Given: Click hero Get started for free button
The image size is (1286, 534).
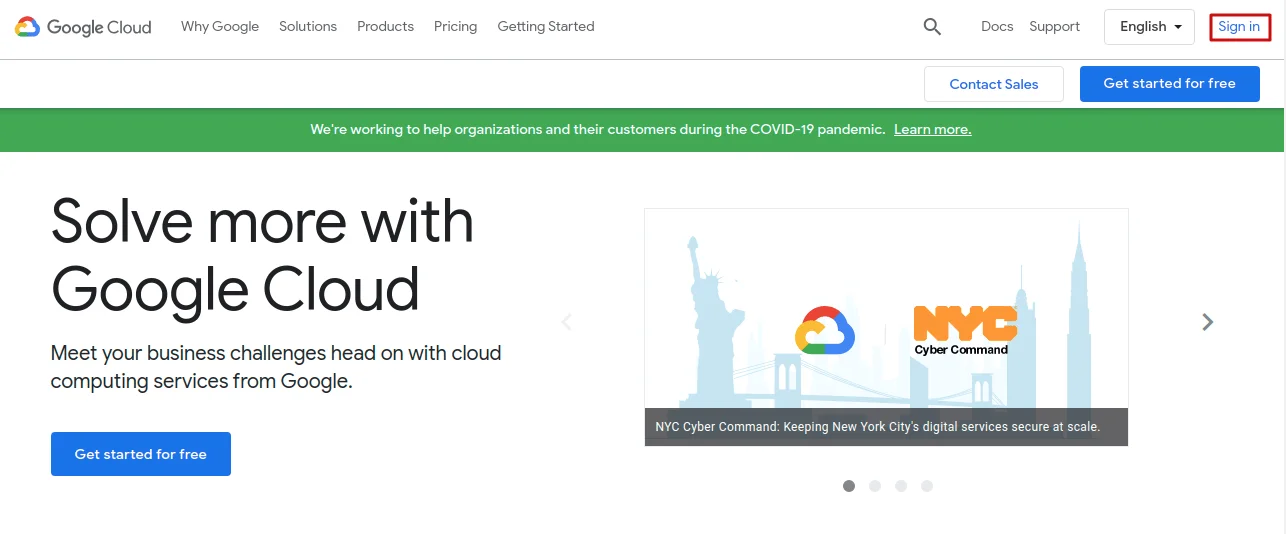Looking at the screenshot, I should pos(141,454).
